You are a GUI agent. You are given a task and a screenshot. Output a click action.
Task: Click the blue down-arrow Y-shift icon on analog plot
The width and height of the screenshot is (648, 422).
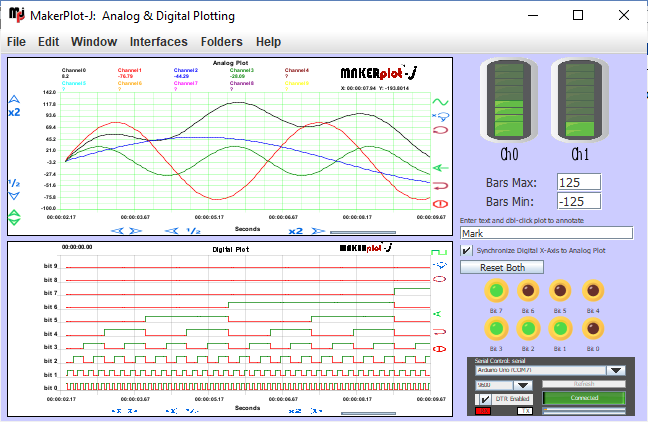point(14,196)
